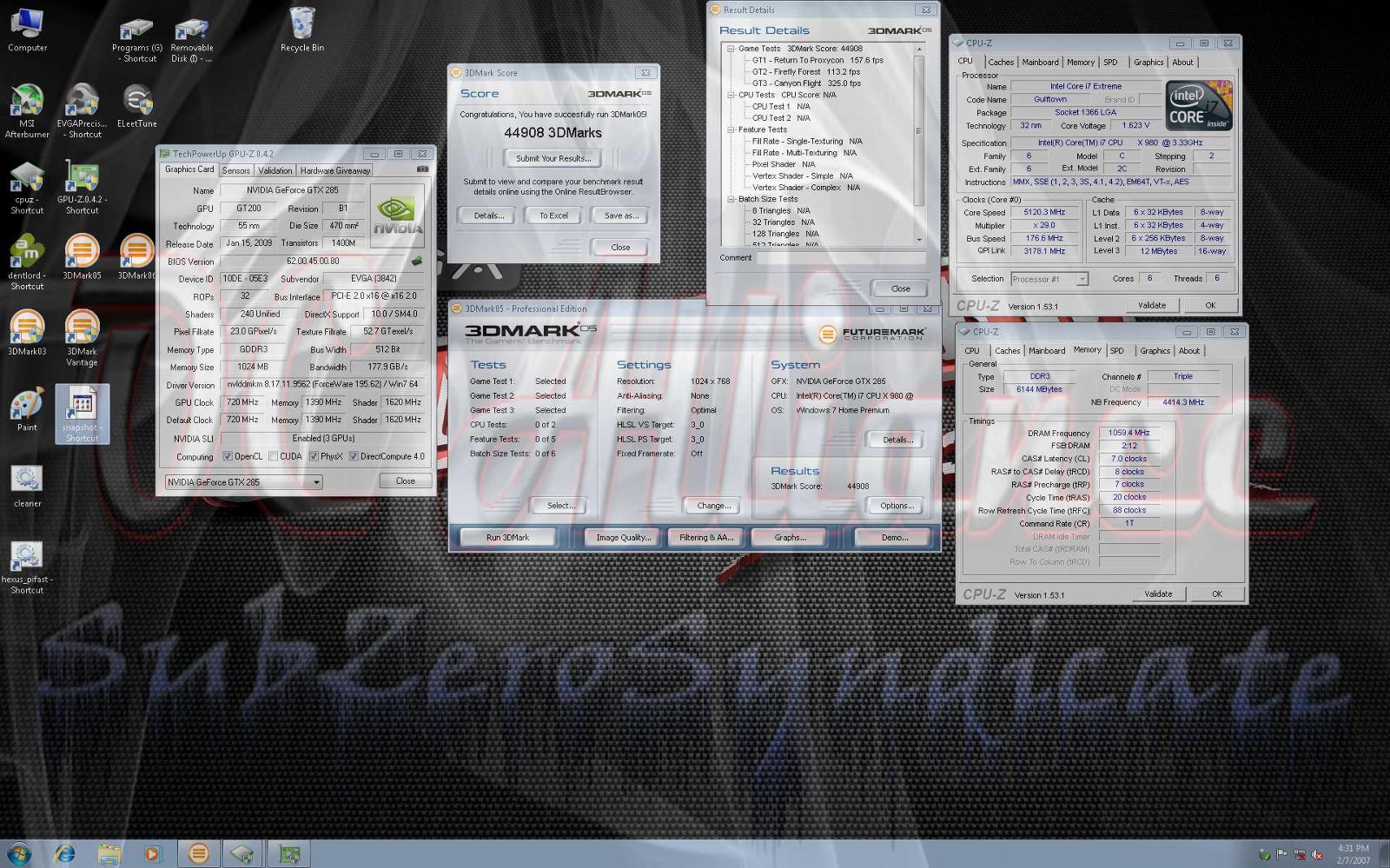Open the Programs (G) shortcut icon
Screen dimensions: 1390x868
click(x=136, y=40)
